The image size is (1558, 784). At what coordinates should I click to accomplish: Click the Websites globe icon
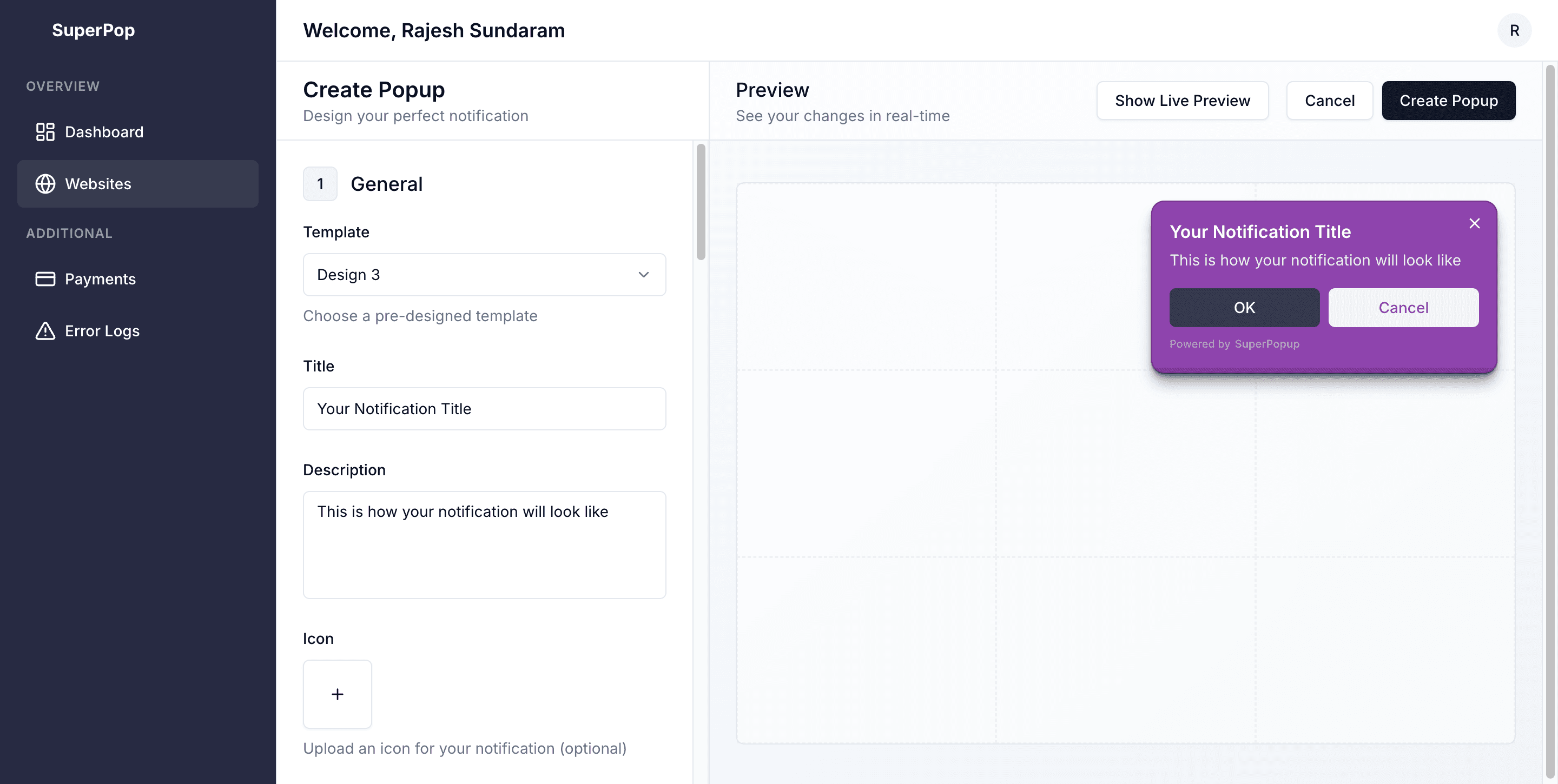point(45,184)
